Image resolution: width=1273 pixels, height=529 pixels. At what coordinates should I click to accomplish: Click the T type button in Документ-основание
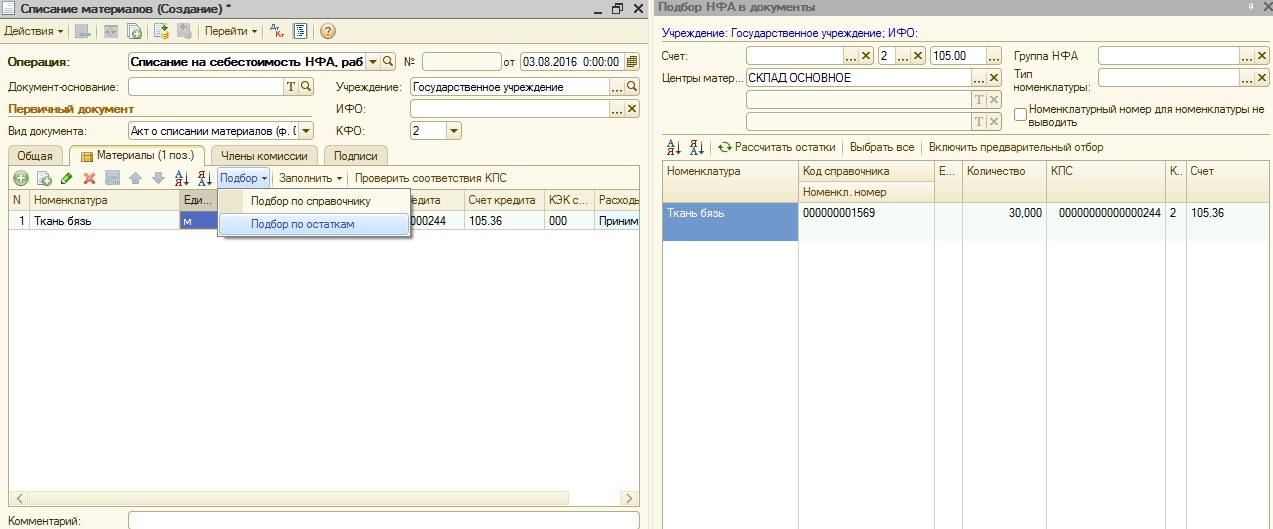(x=291, y=87)
